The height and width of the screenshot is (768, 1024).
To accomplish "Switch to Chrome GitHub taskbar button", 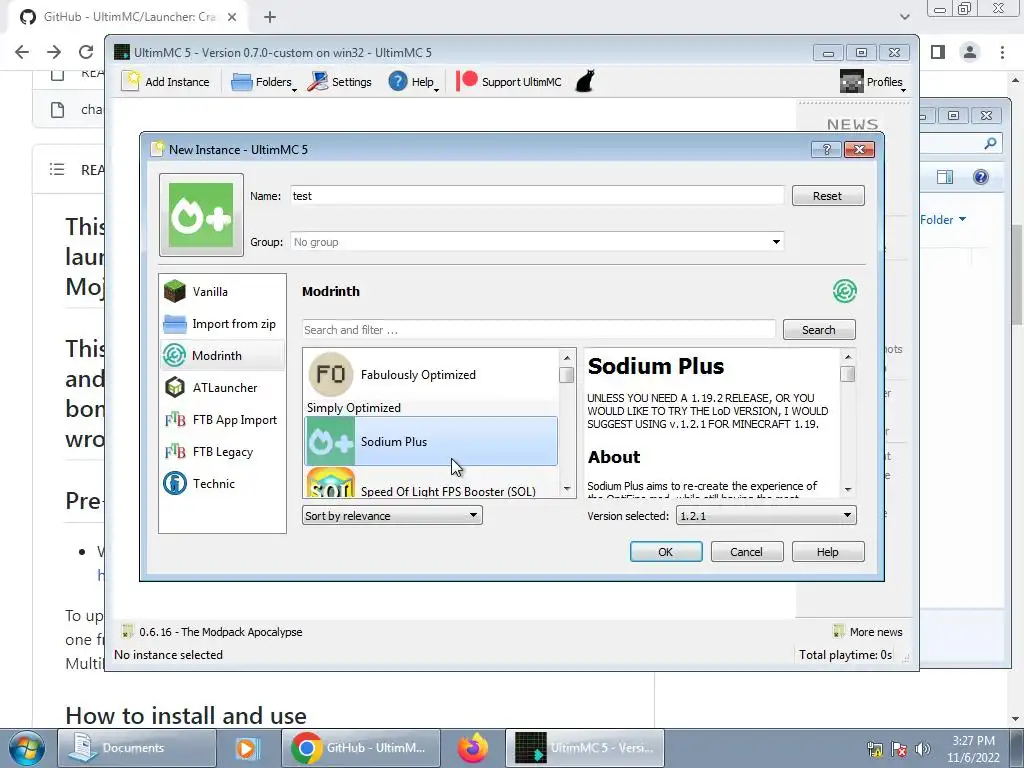I will pos(361,748).
